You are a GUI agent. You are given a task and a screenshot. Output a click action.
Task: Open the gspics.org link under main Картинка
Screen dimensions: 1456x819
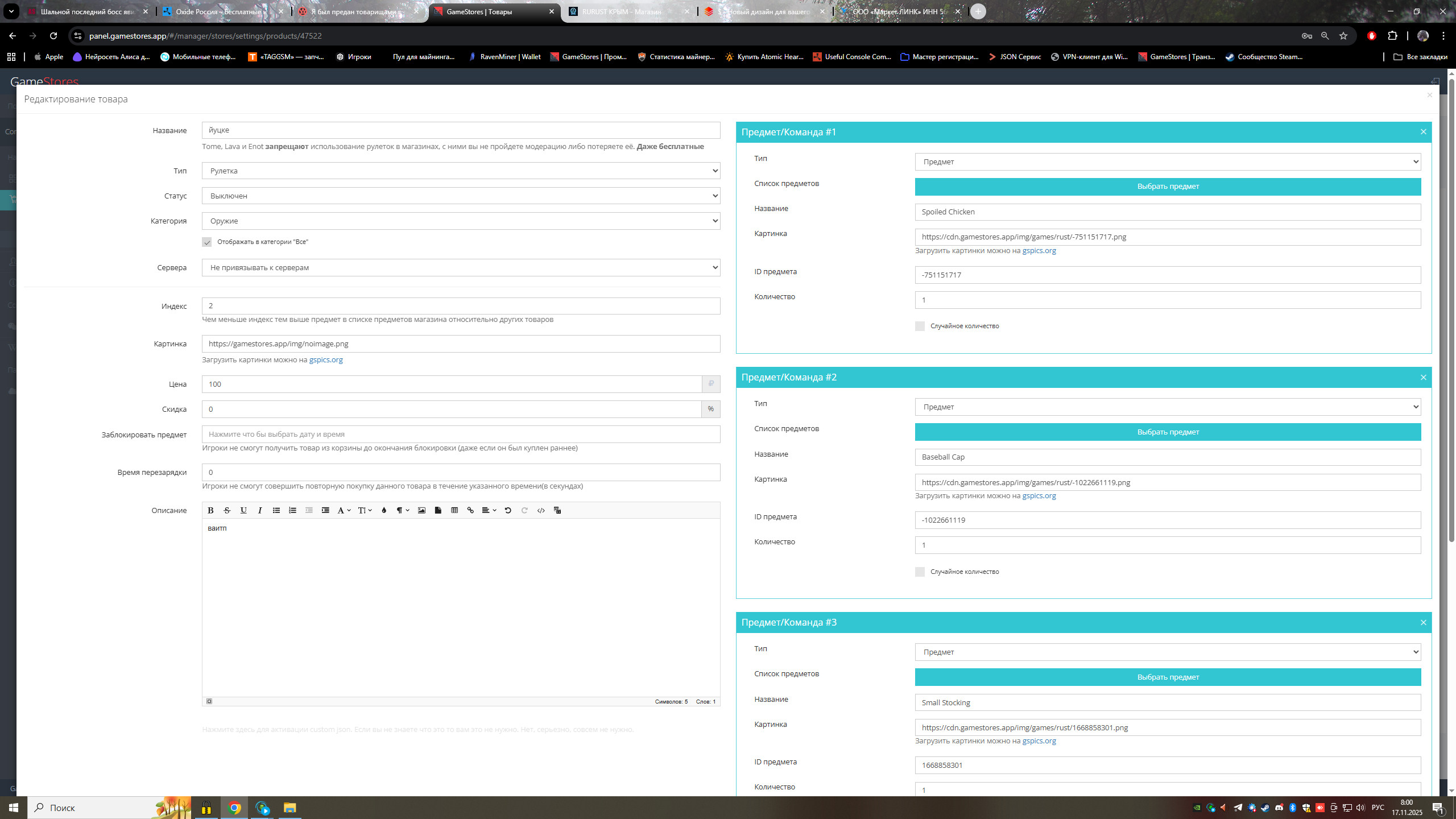click(326, 359)
